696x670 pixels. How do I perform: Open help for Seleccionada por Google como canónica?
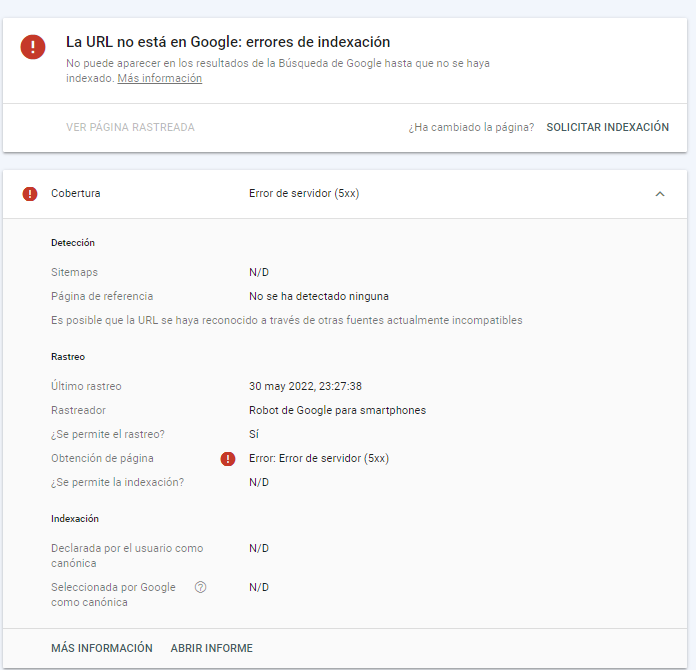pos(200,587)
